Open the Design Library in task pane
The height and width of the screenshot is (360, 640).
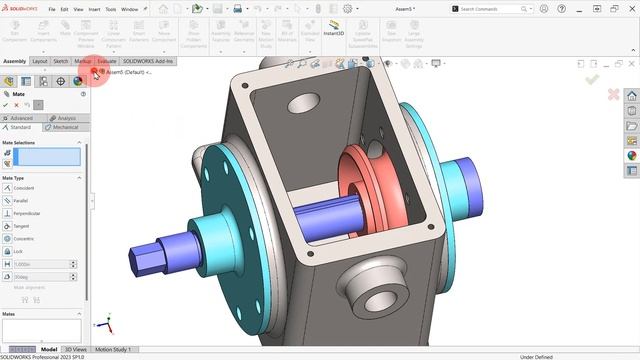[x=632, y=111]
